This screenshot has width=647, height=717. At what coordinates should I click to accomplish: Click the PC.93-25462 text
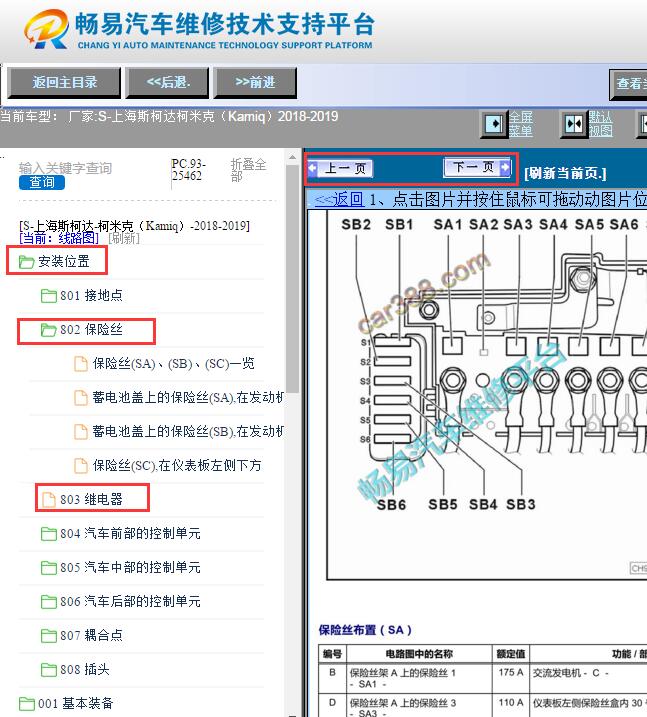(188, 170)
